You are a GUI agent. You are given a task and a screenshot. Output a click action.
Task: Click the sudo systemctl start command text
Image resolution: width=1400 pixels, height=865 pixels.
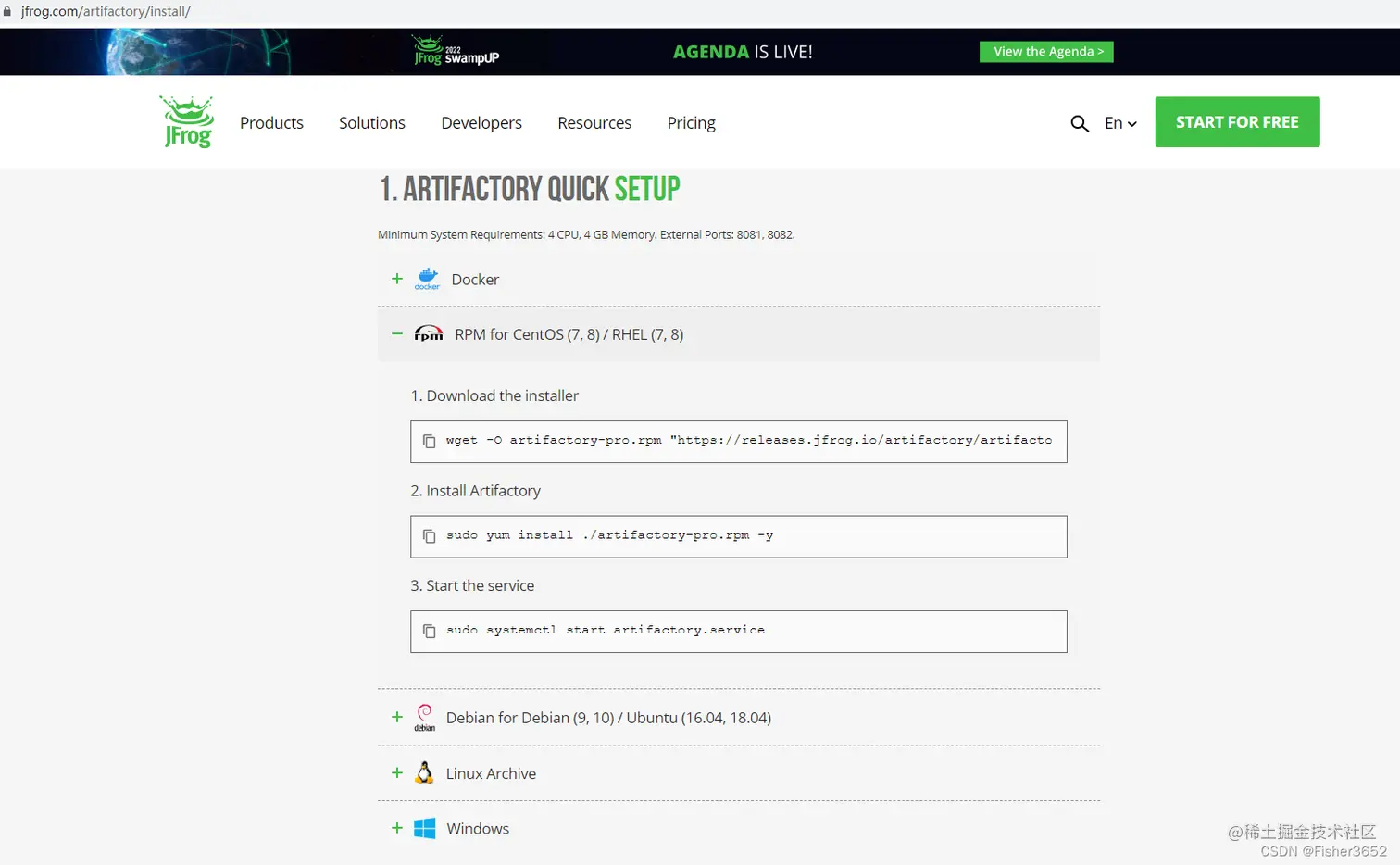[606, 630]
